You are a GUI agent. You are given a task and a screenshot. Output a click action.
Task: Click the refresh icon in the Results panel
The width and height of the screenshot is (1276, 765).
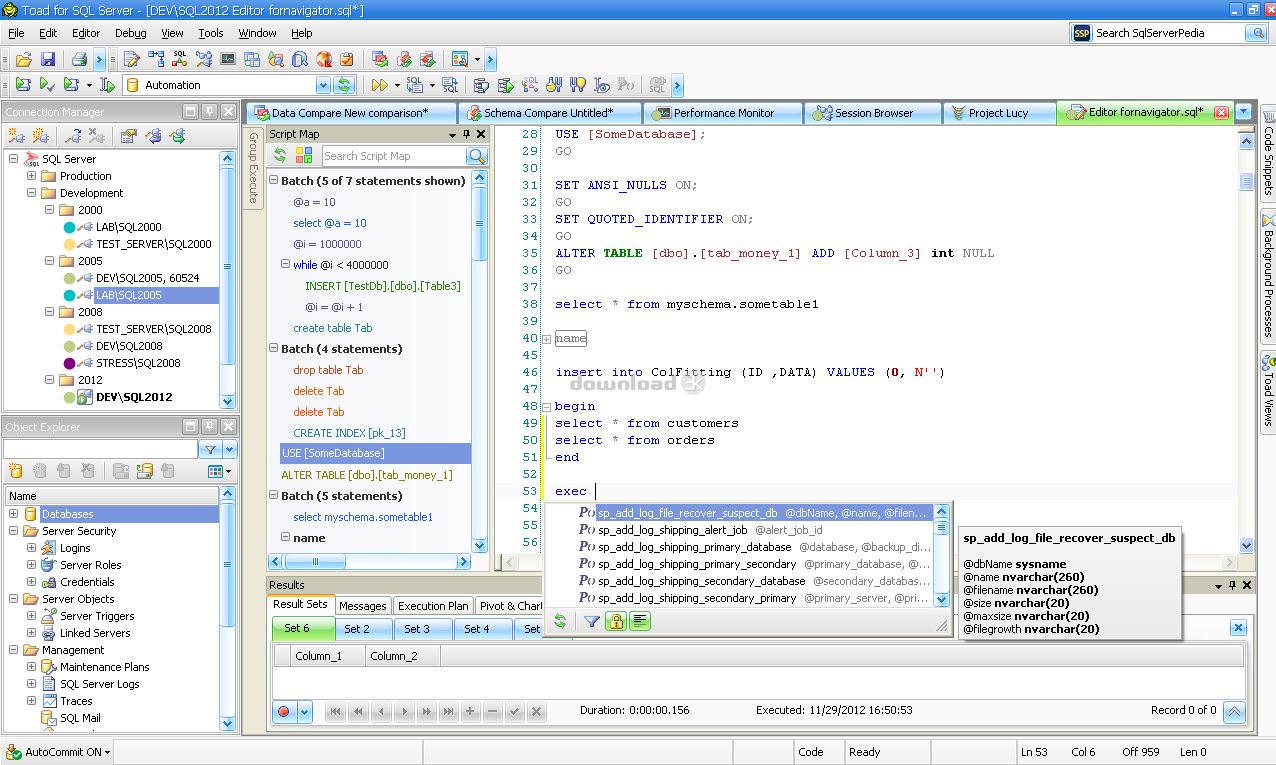(559, 621)
